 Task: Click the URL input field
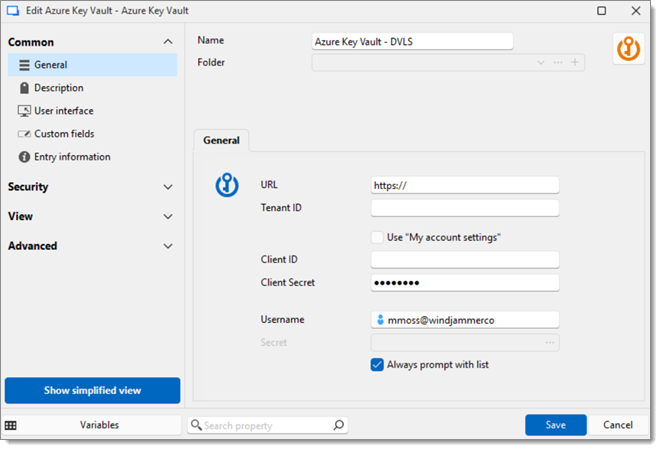pyautogui.click(x=465, y=186)
